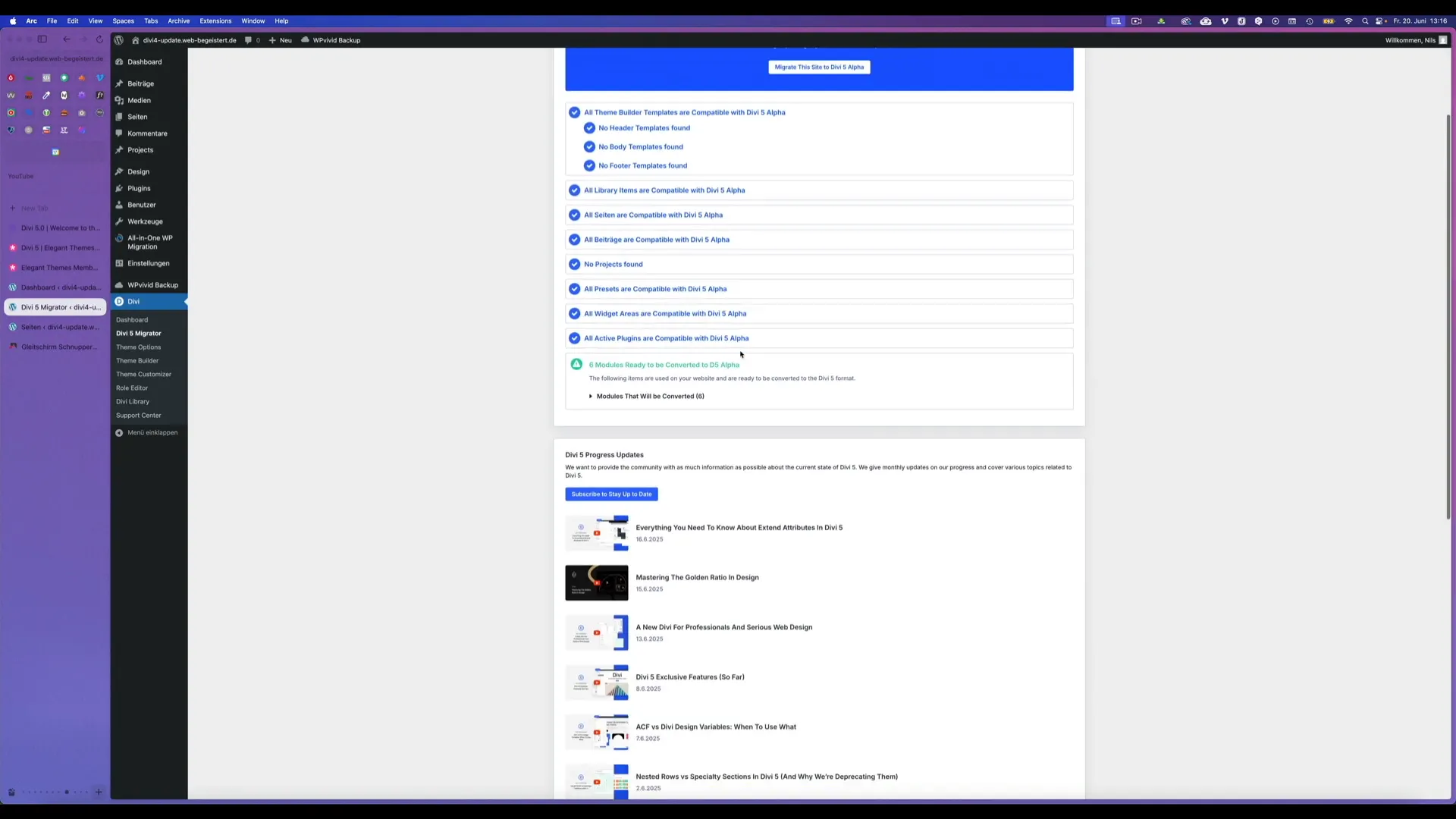Viewport: 1456px width, 819px height.
Task: Open the File menu in macOS menu bar
Action: pos(52,21)
